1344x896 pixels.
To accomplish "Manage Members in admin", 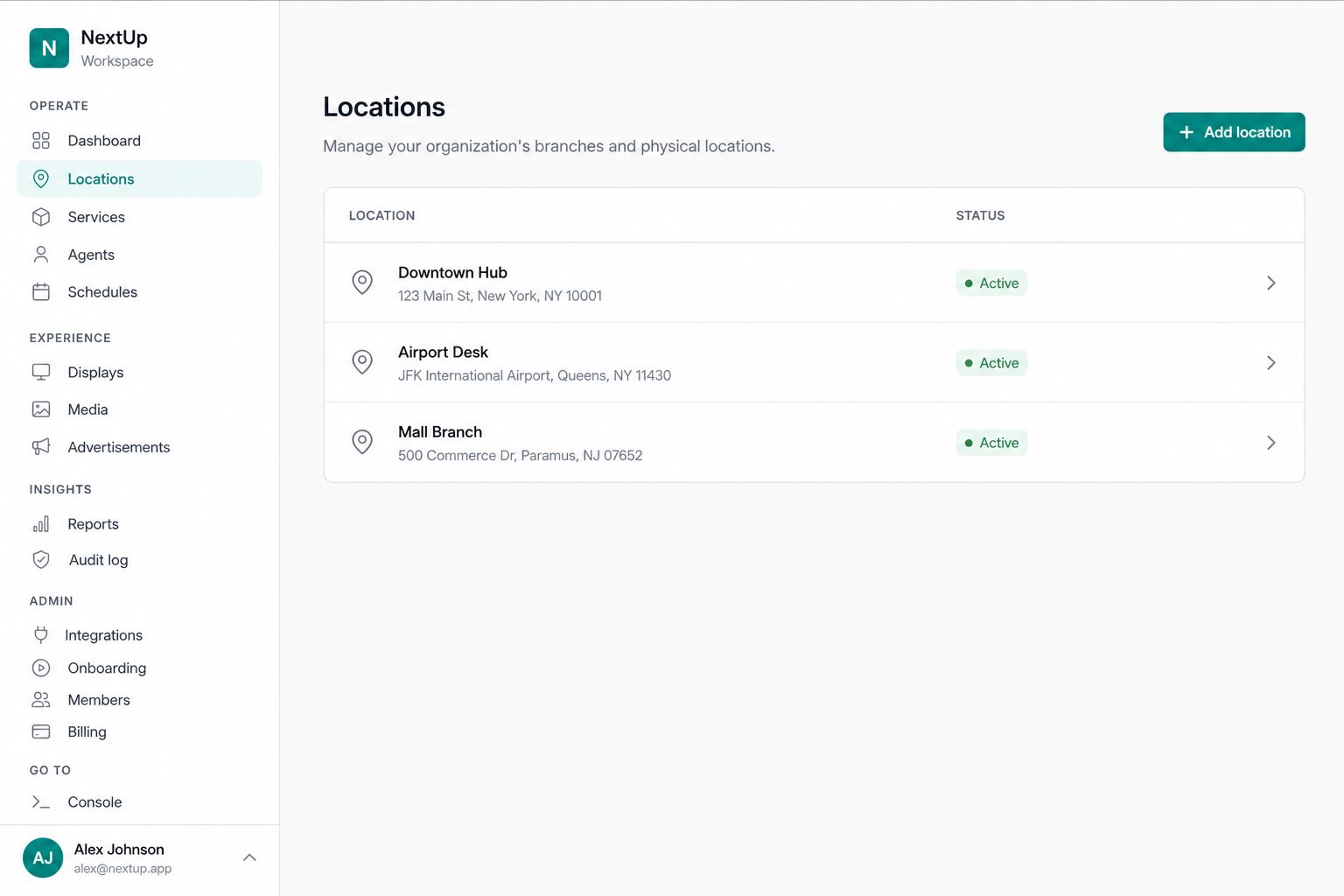I will pos(140,700).
